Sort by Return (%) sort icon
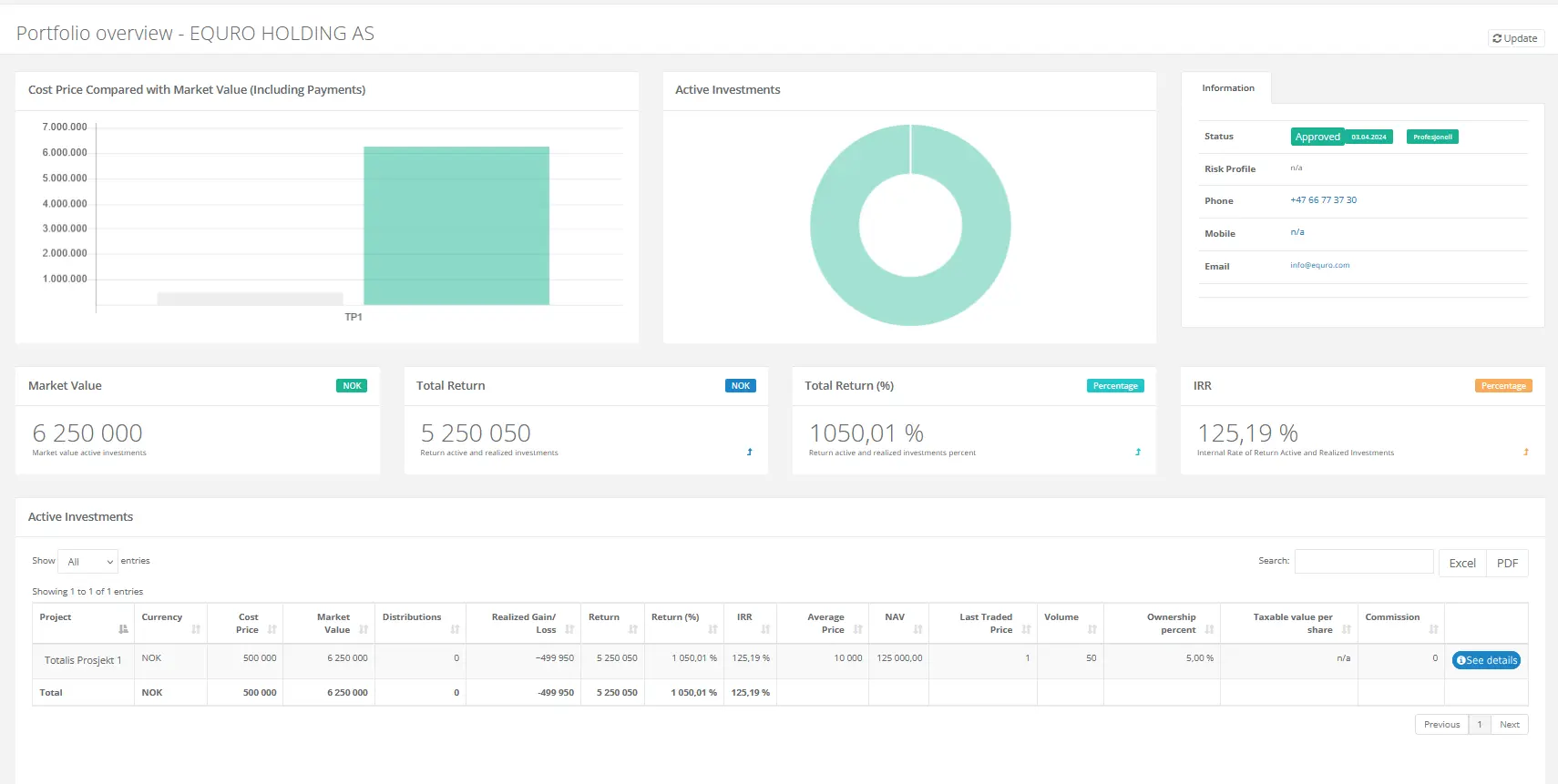Screen dimensions: 1558x784 click(712, 629)
